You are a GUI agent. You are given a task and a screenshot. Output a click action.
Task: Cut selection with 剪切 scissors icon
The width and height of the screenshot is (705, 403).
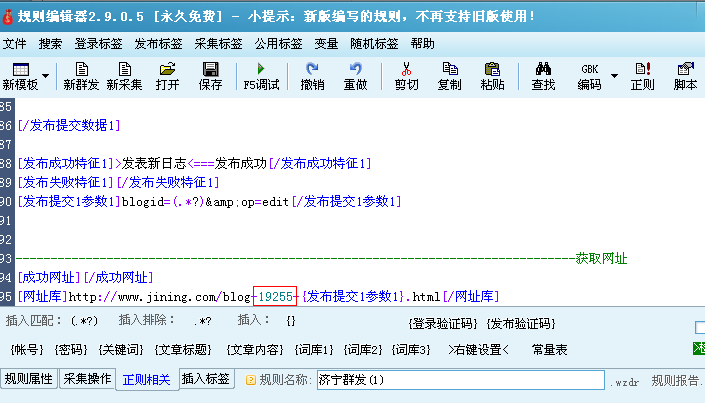(406, 76)
